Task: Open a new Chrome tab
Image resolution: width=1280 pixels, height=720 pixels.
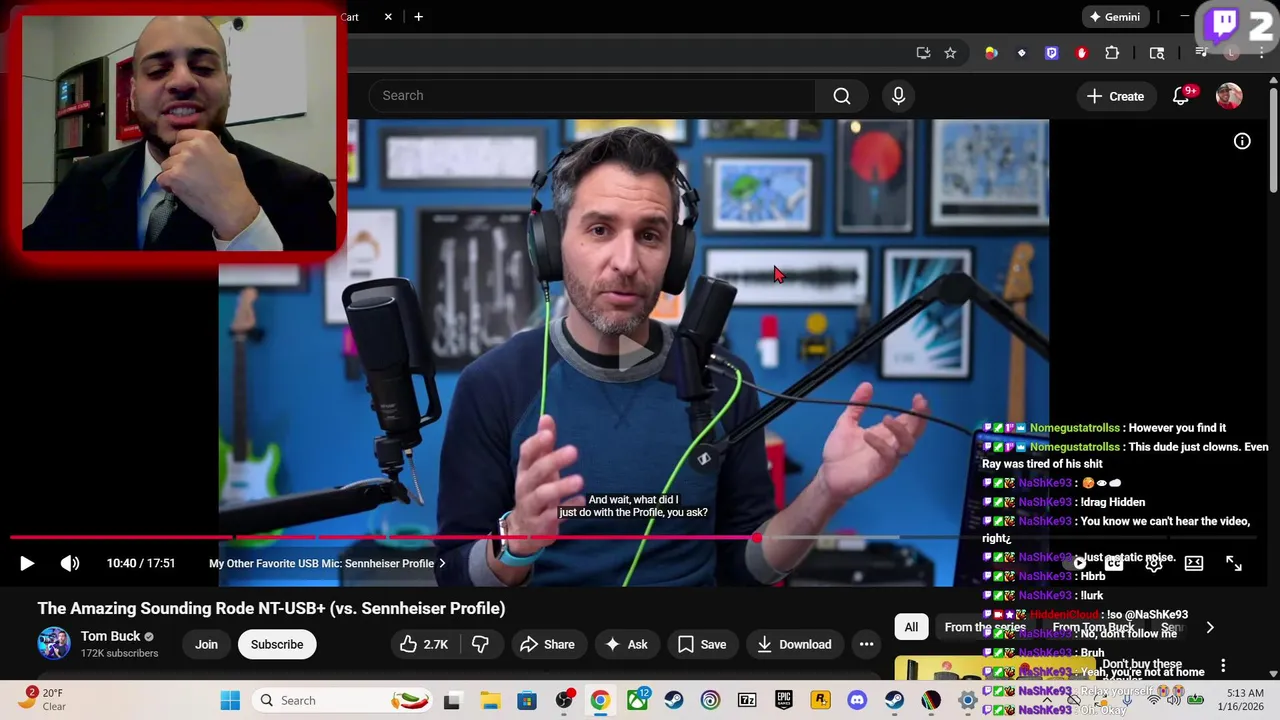Action: click(418, 17)
